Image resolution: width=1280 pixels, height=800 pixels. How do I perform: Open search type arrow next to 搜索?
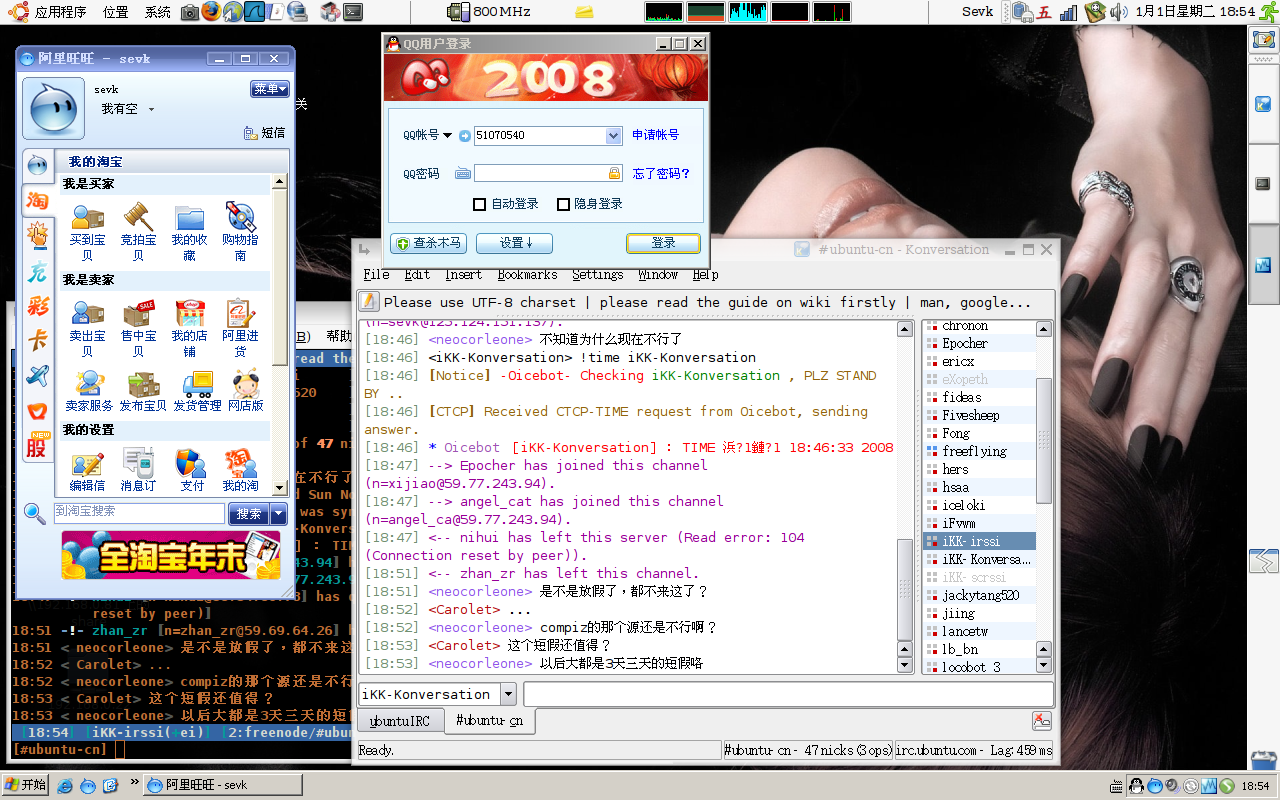(x=279, y=514)
